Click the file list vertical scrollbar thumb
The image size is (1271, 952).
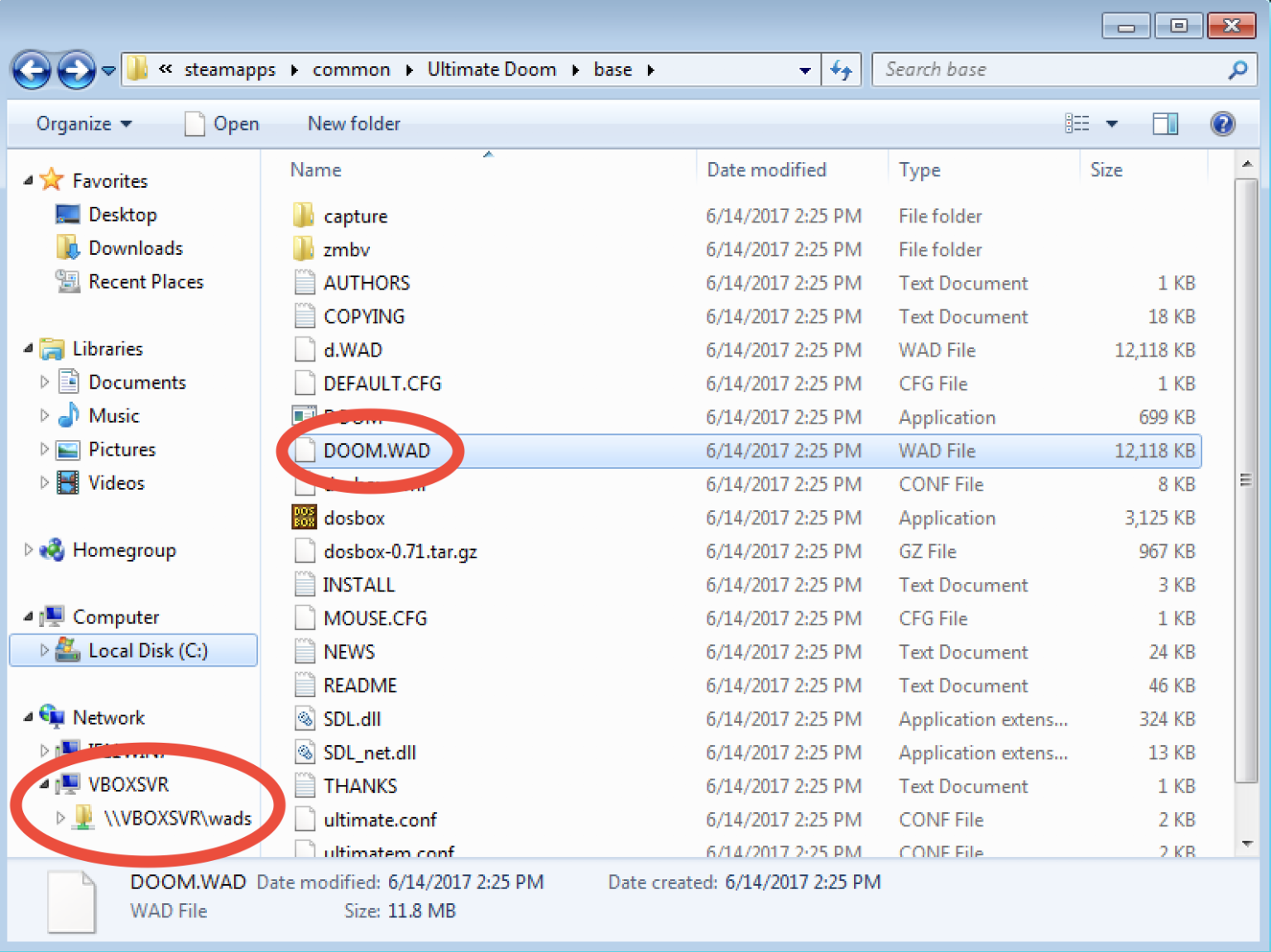pos(1246,481)
